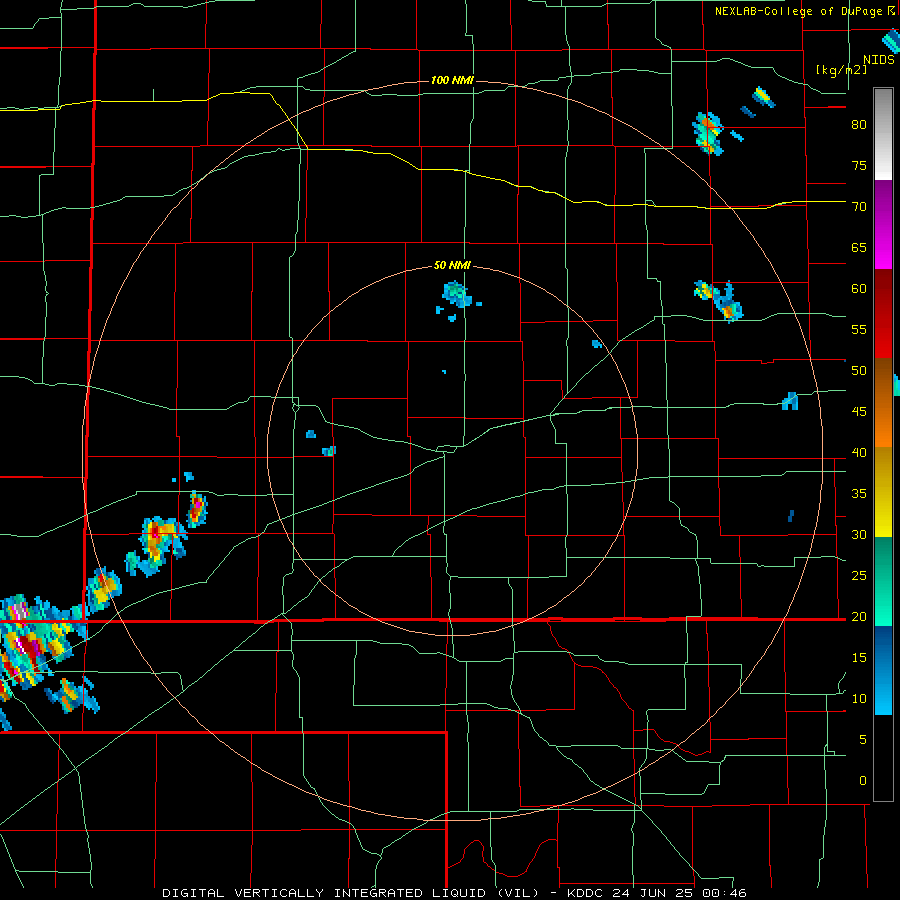Click the 70 value on the color scale
900x900 pixels.
[x=859, y=207]
